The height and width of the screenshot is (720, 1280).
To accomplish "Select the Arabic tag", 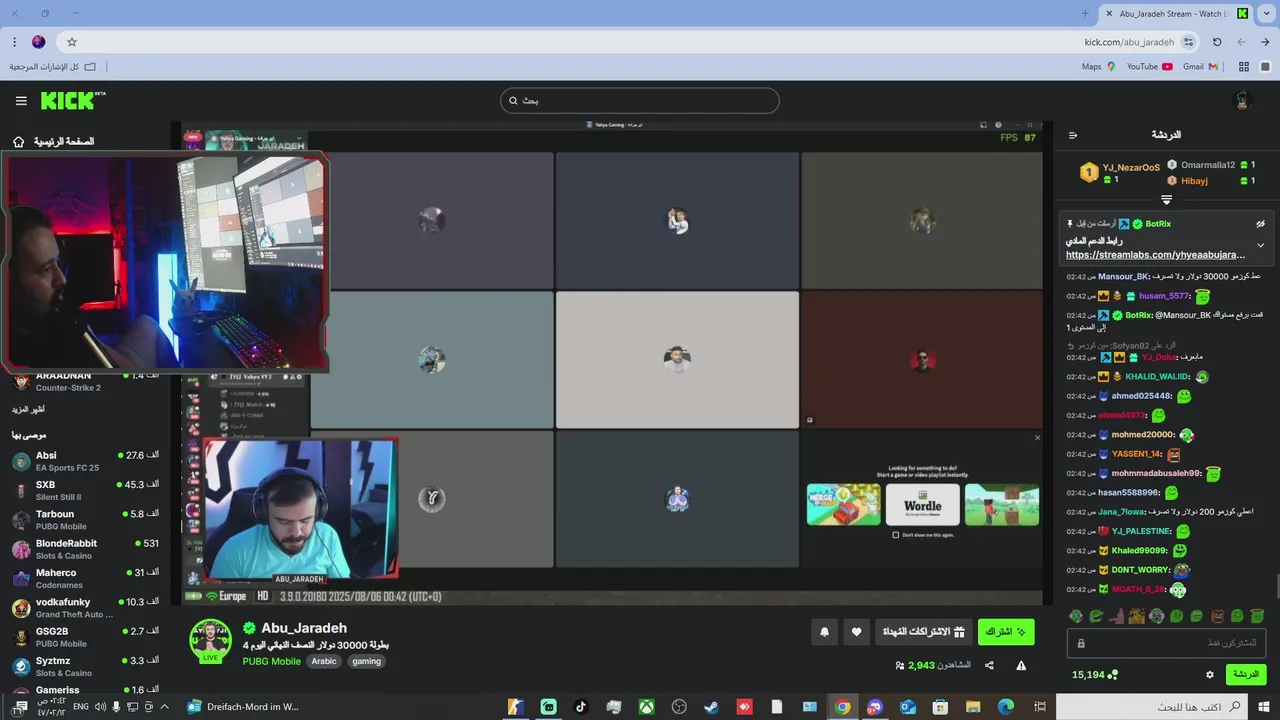I will tap(324, 661).
